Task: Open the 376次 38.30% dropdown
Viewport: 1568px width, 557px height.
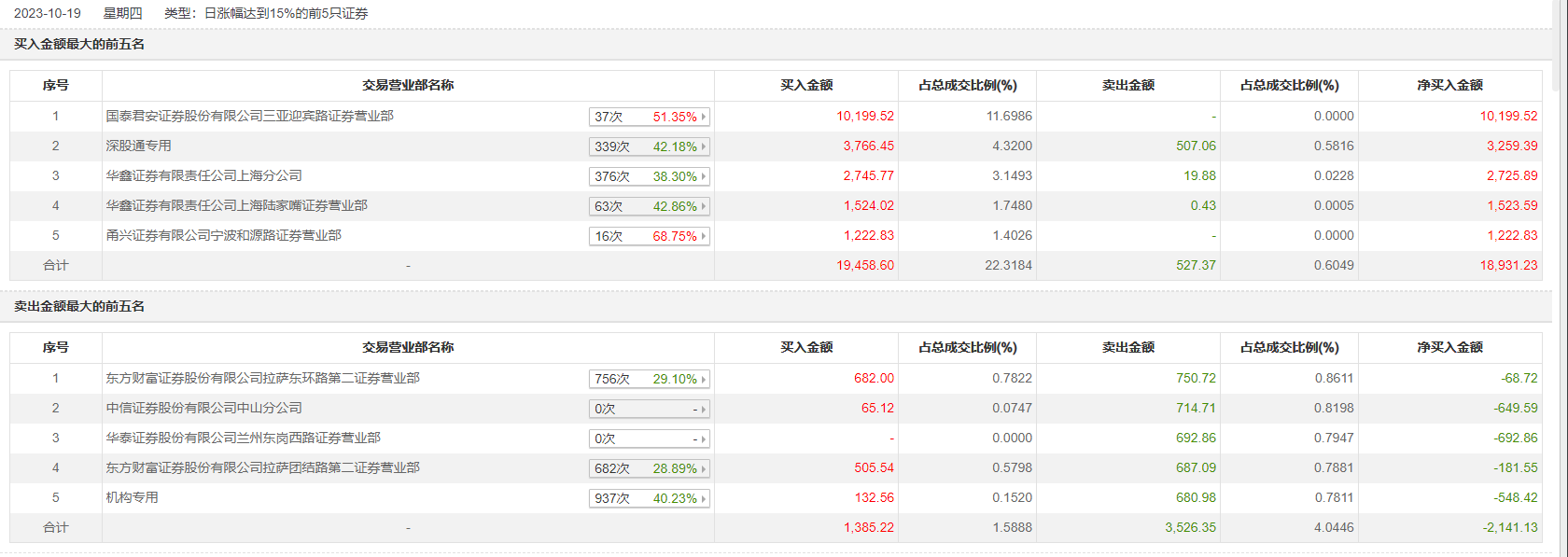Action: 650,176
